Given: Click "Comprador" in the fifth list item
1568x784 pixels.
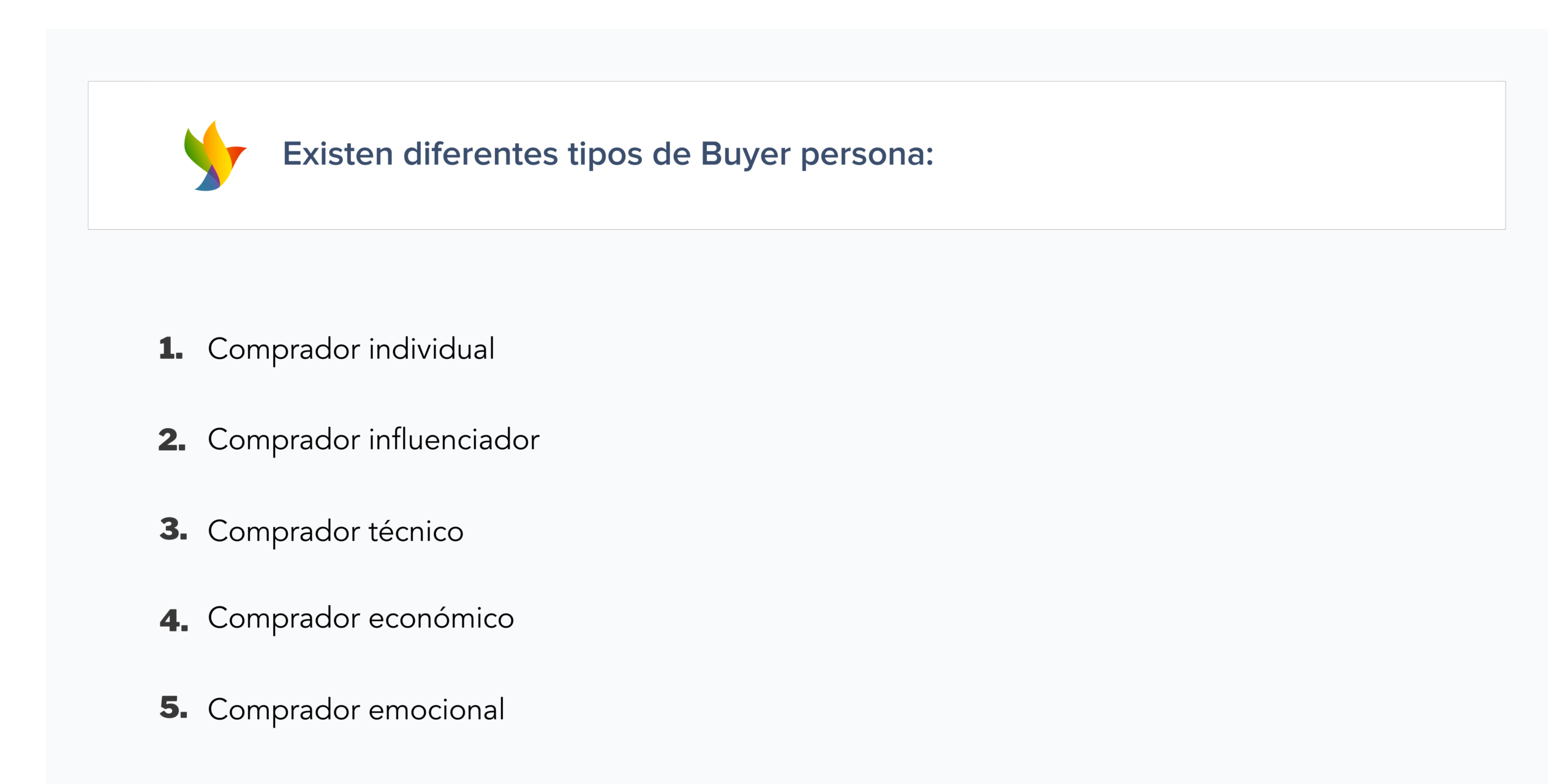Looking at the screenshot, I should tap(284, 710).
